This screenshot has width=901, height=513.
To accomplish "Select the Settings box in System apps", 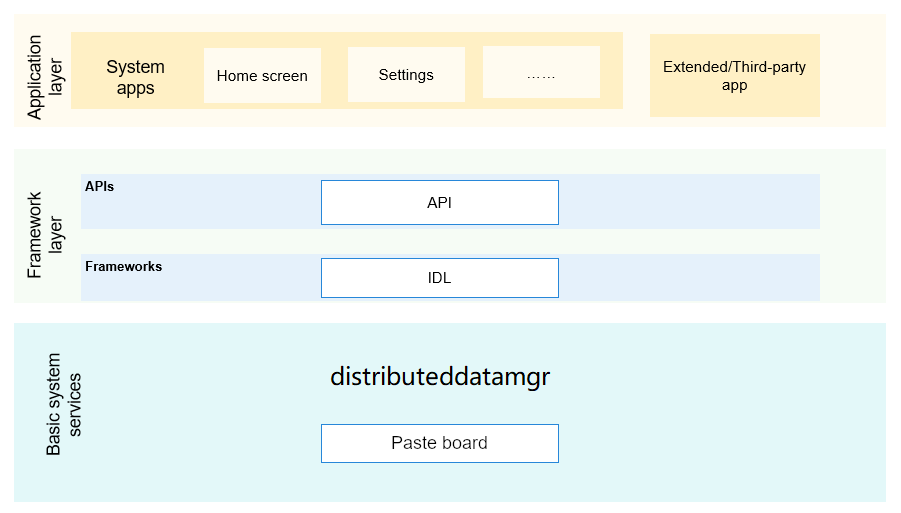I will click(406, 75).
